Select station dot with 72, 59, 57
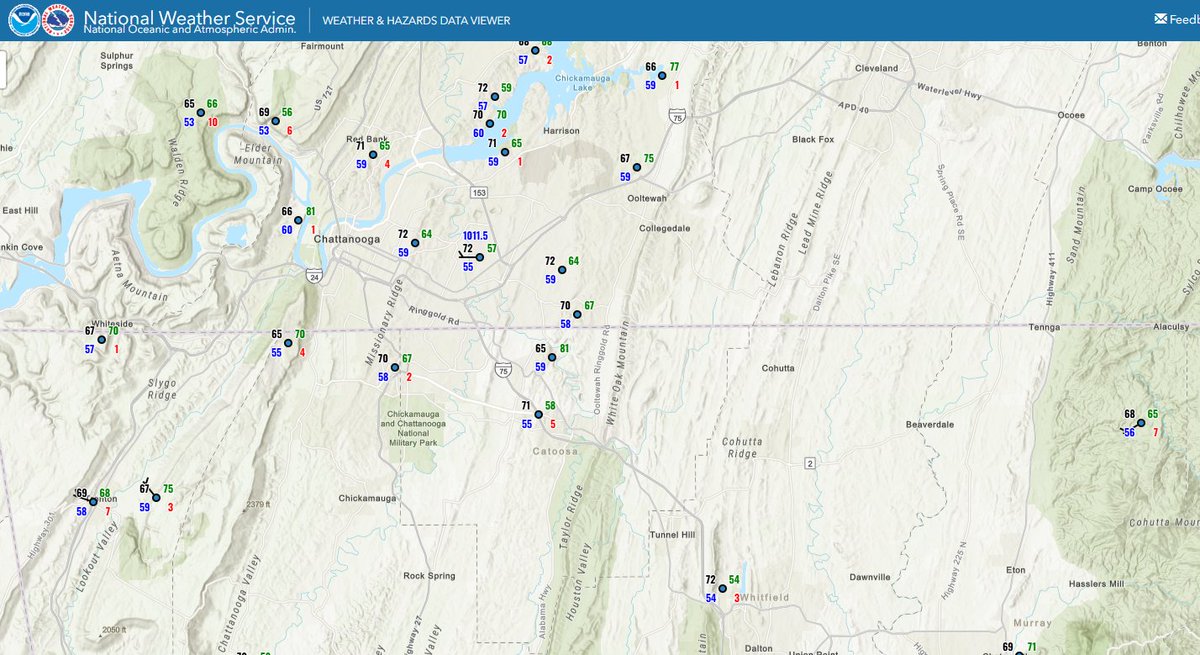The width and height of the screenshot is (1200, 655). click(495, 97)
